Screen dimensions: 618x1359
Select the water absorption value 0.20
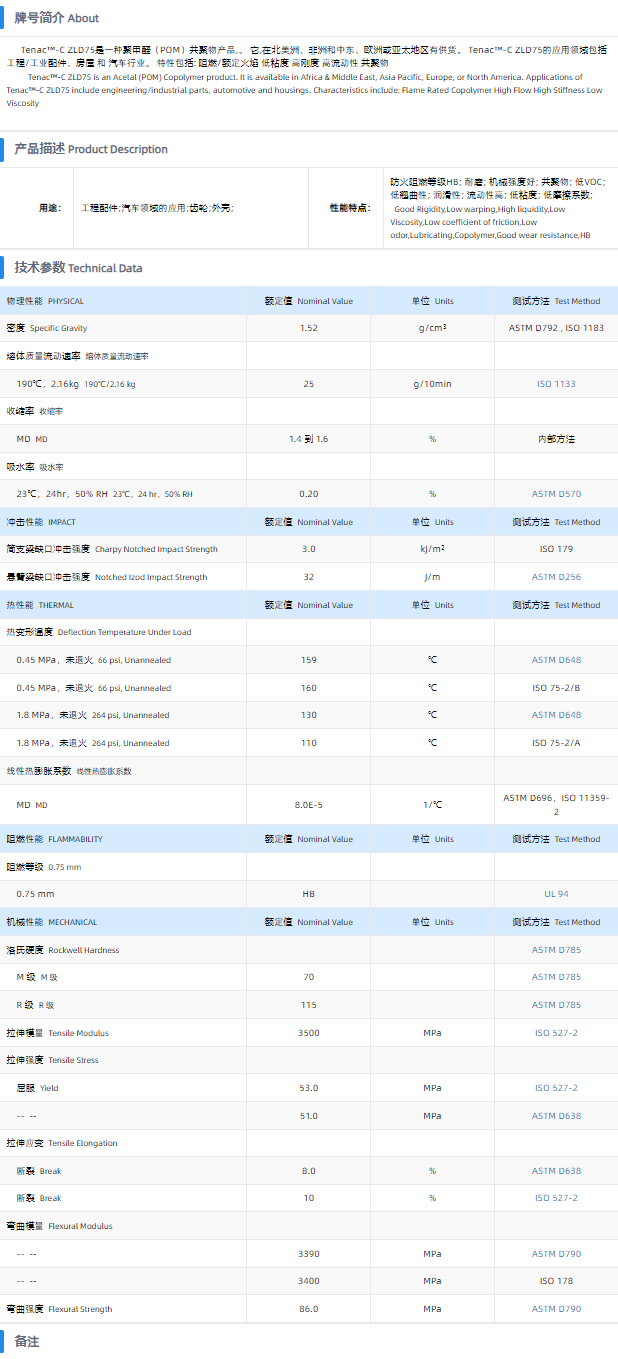click(x=308, y=494)
